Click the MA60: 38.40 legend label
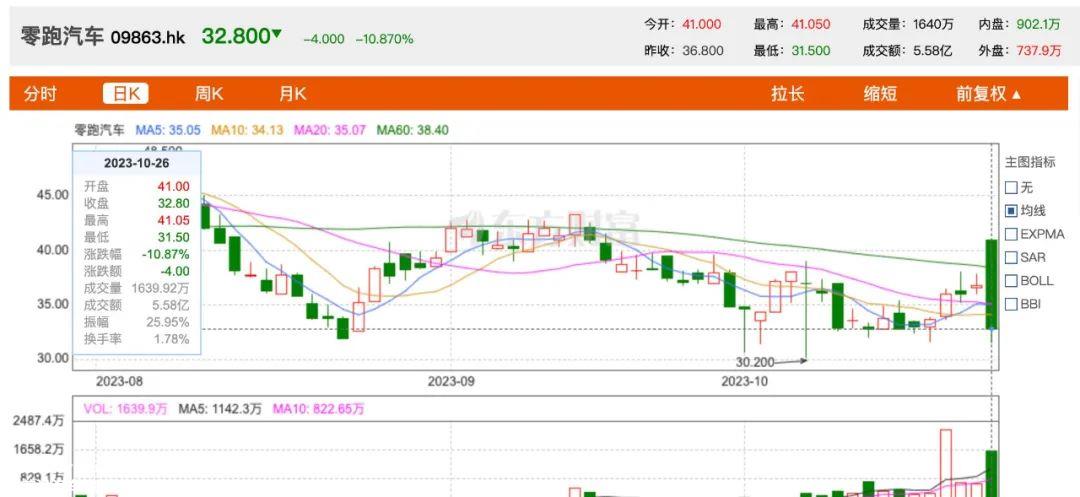 pyautogui.click(x=413, y=129)
